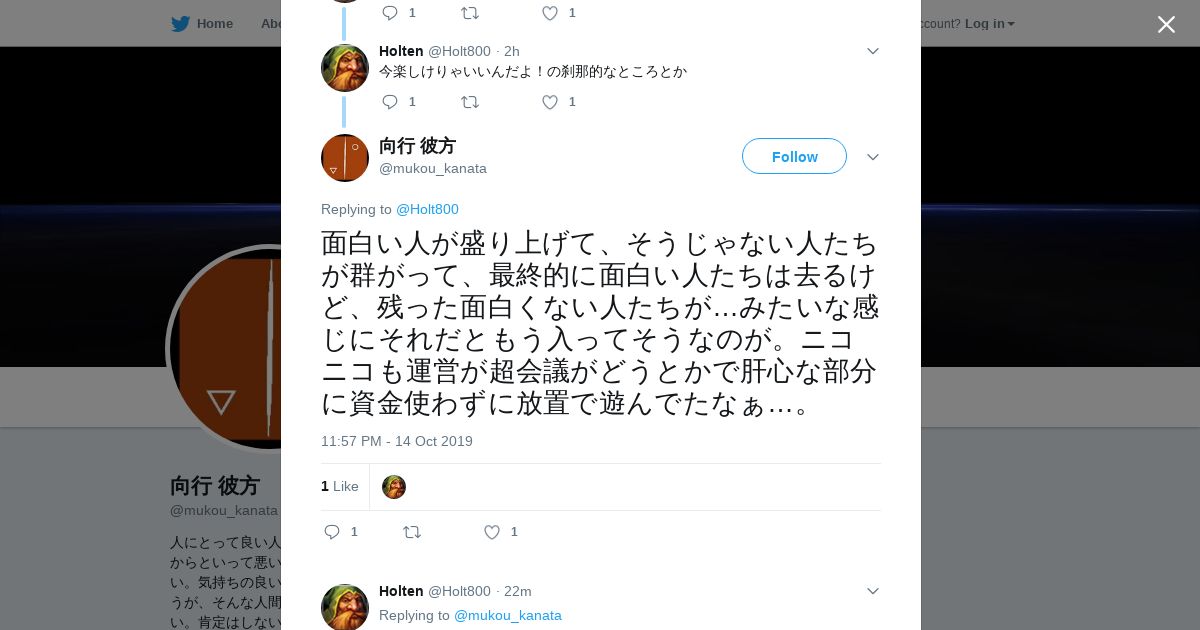Click reply icon on main tweet
This screenshot has height=630, width=1200.
333,532
